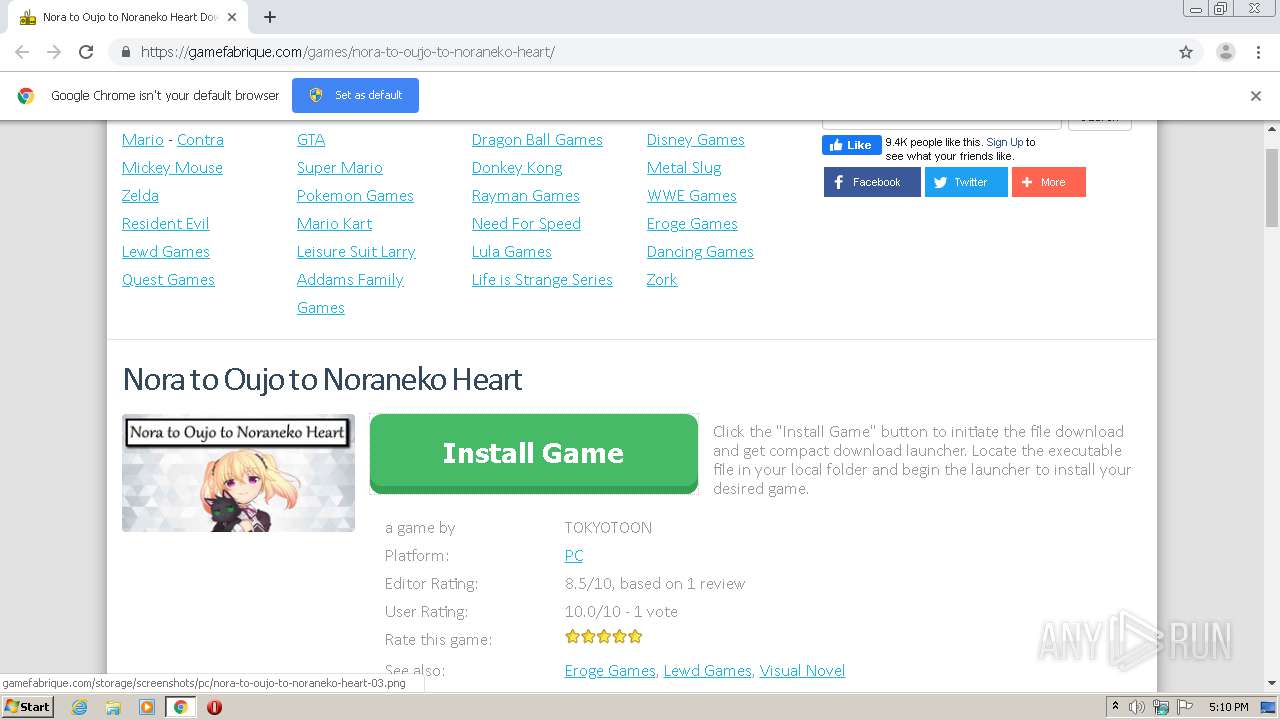Open the Pokemon Games link
This screenshot has height=720, width=1280.
(x=355, y=196)
